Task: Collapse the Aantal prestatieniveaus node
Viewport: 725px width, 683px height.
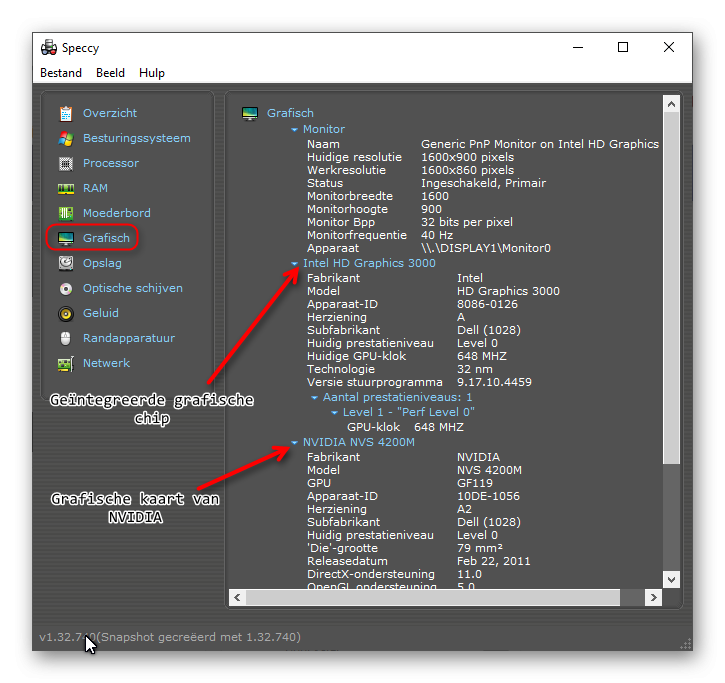Action: [314, 398]
